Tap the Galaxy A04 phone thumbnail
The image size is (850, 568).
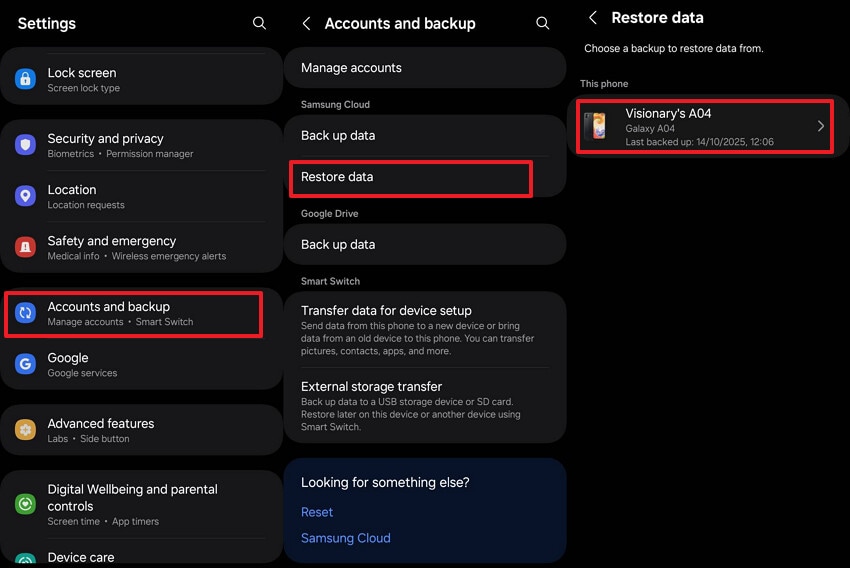(x=595, y=126)
